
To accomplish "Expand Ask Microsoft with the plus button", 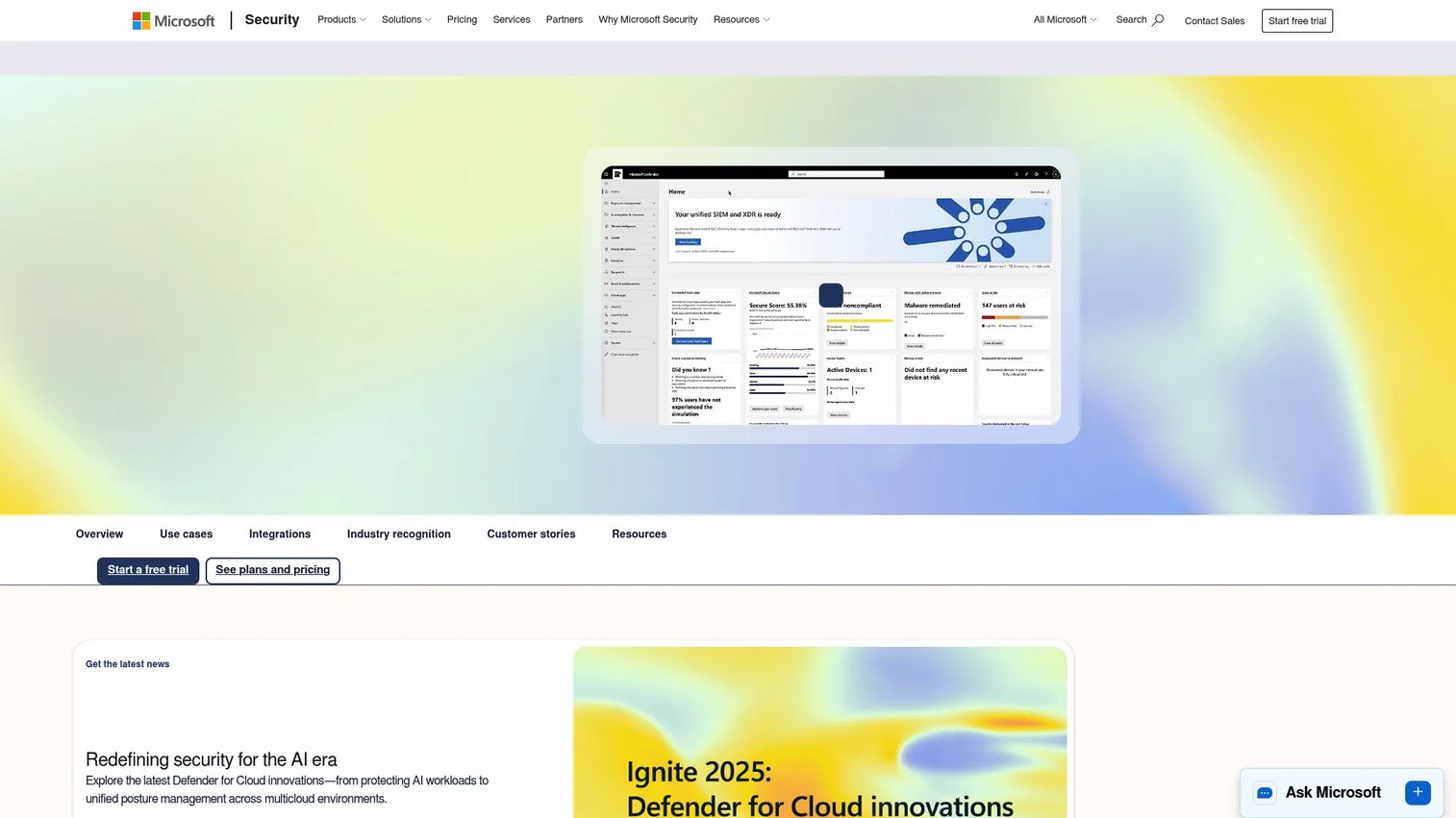I will click(x=1418, y=792).
